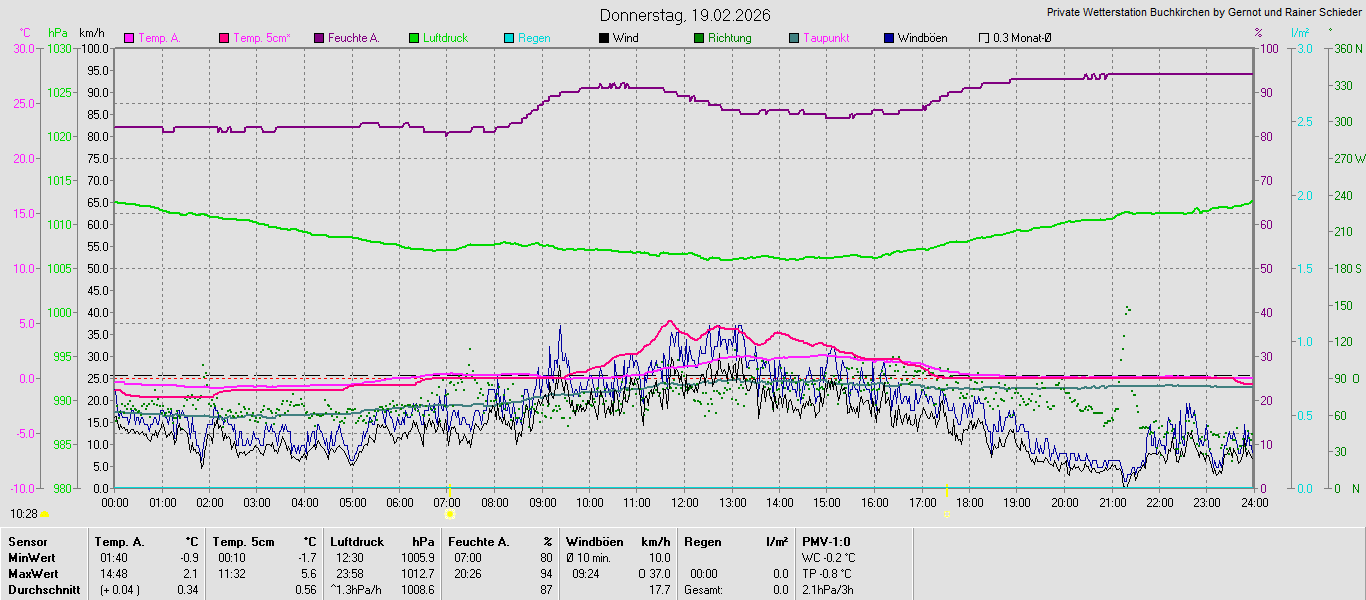Screen dimensions: 1366x600
Task: Toggle the 0.3 Monat-Ø legend box
Action: point(984,38)
